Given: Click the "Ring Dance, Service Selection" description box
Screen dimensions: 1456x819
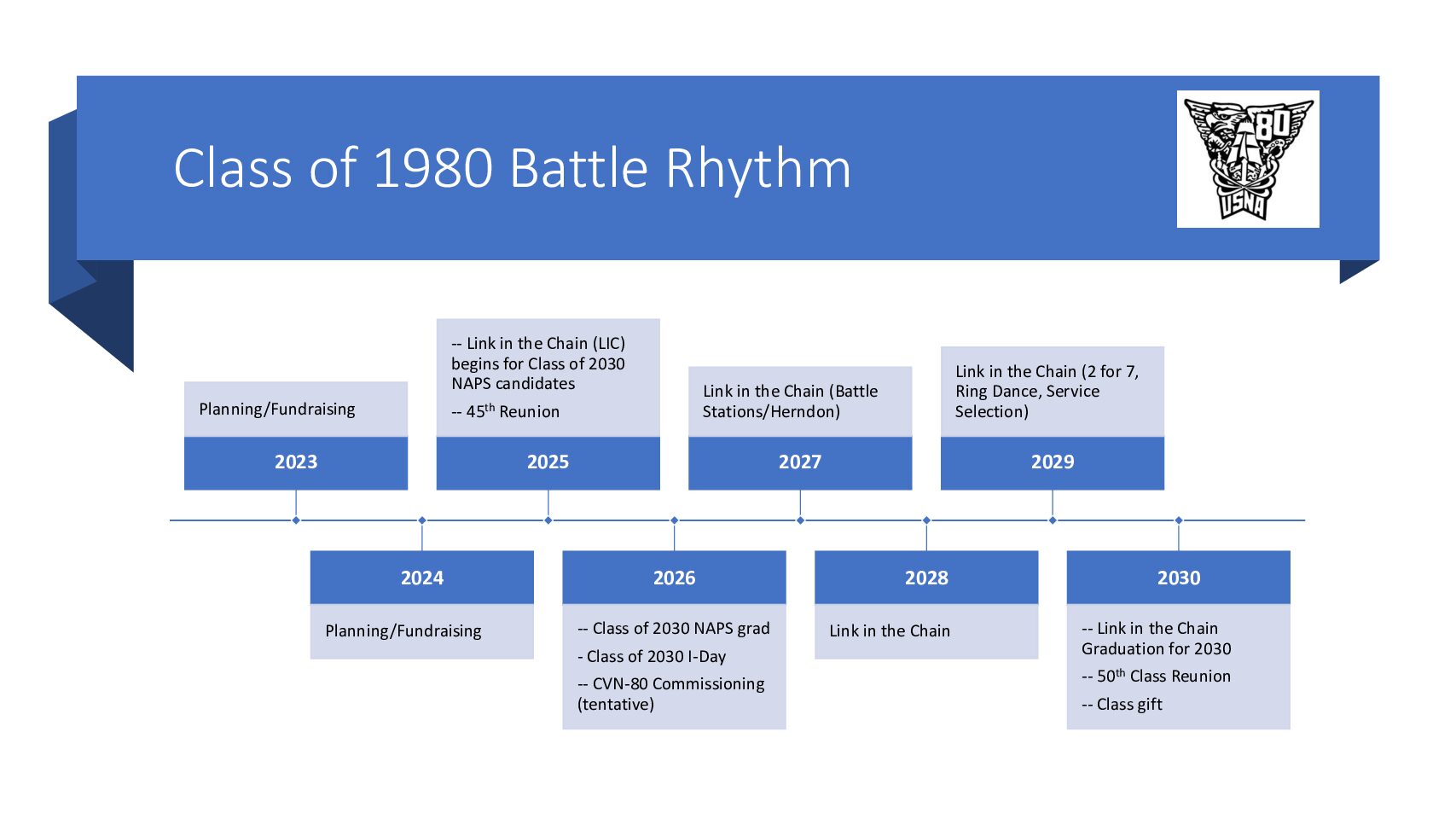Looking at the screenshot, I should click(x=1052, y=392).
